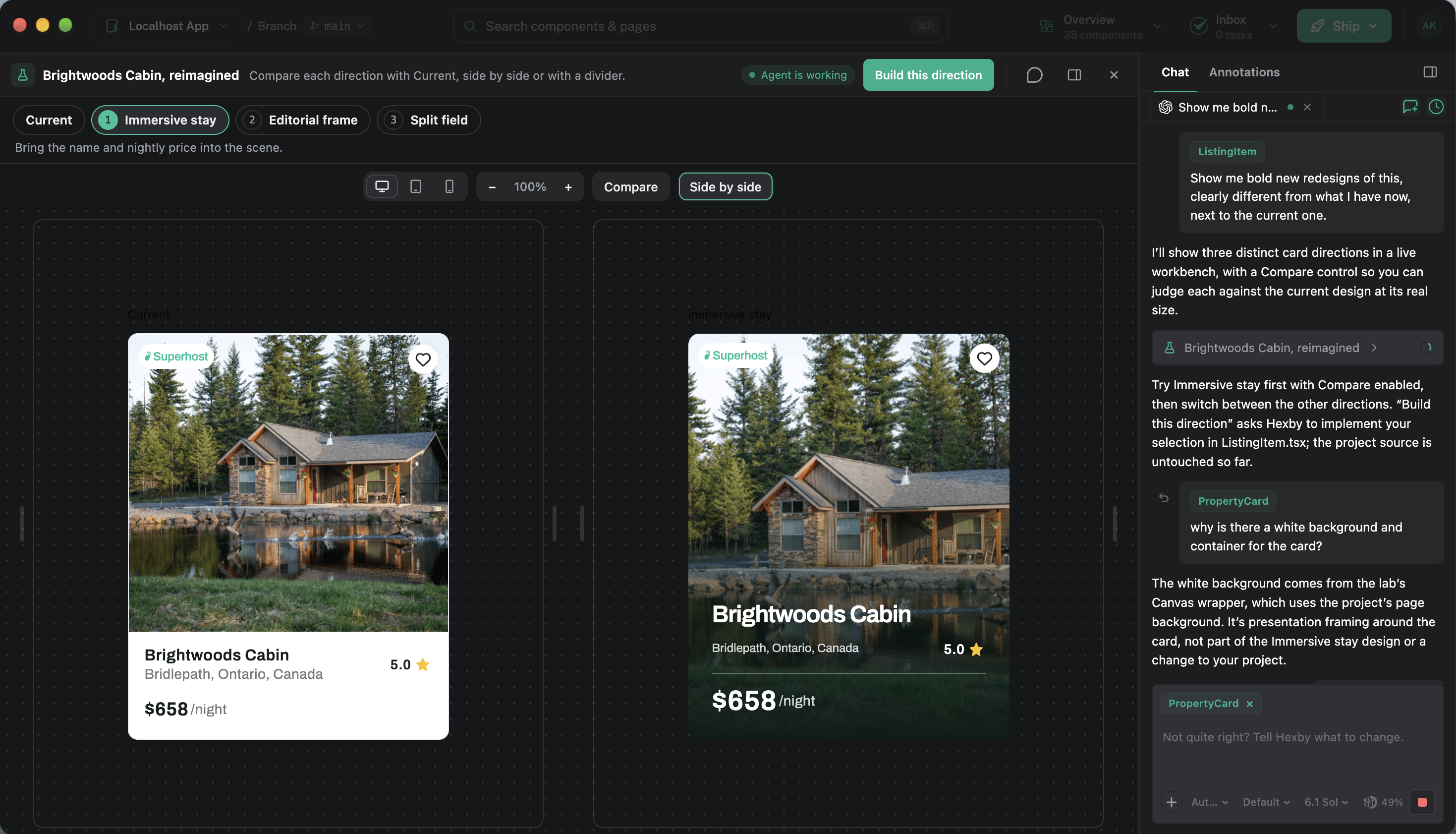Close the Brightwoods Cabin lab panel
Image resolution: width=1456 pixels, height=834 pixels.
pyautogui.click(x=1114, y=75)
